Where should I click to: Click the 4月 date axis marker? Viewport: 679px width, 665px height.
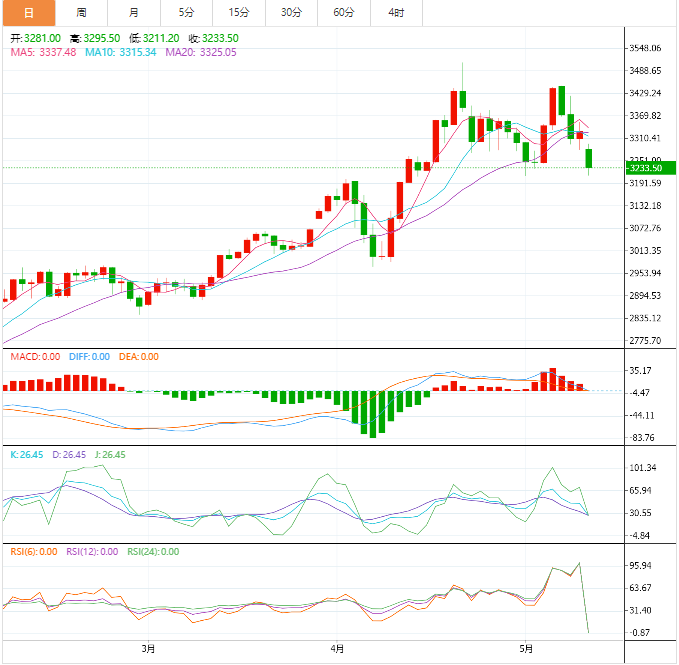[337, 648]
